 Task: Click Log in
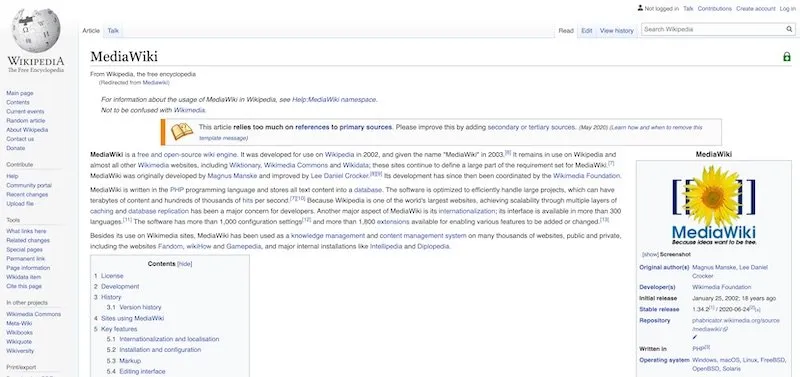pos(787,9)
